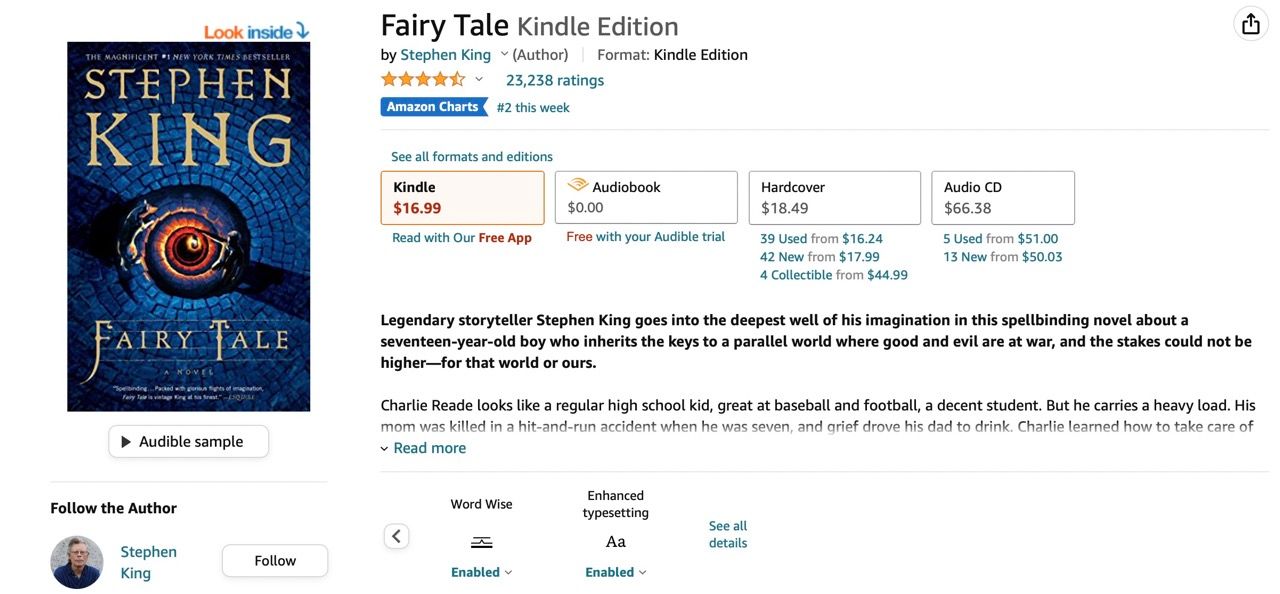Screen dimensions: 1280x594
Task: Click the Enhanced typesetting Aa icon
Action: click(x=616, y=542)
